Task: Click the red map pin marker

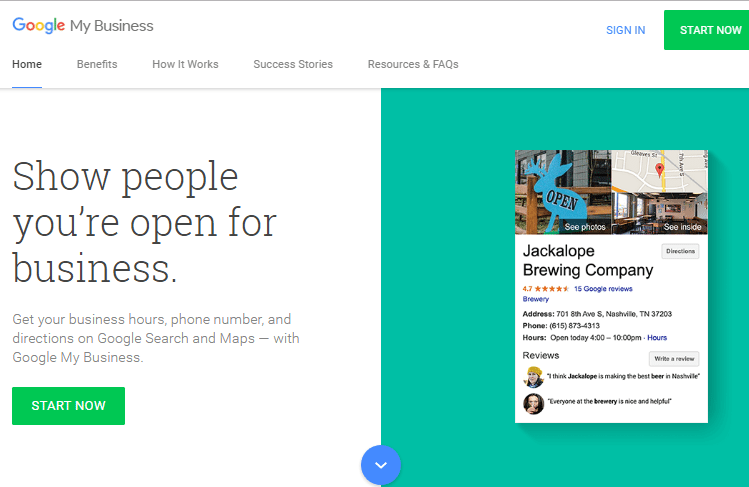Action: click(659, 170)
